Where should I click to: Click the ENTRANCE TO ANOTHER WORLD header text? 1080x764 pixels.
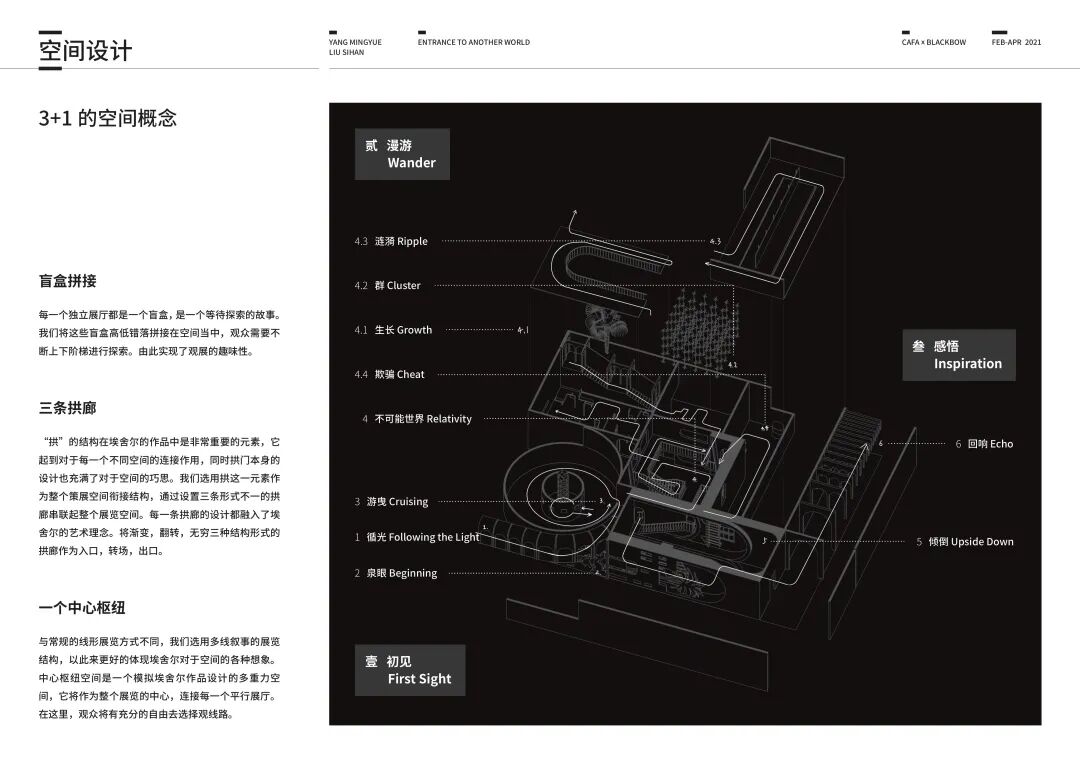pos(474,42)
